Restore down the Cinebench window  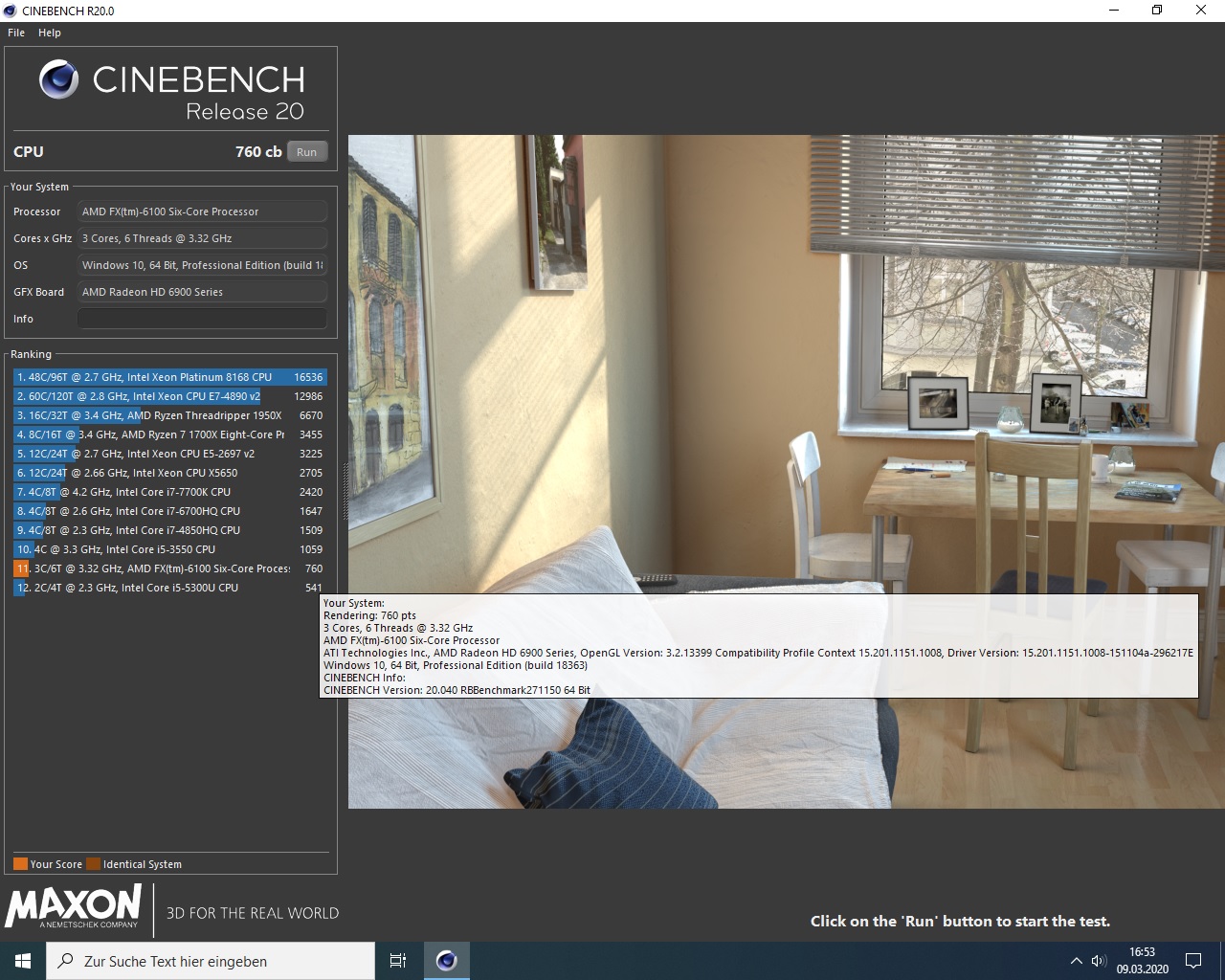[x=1157, y=11]
